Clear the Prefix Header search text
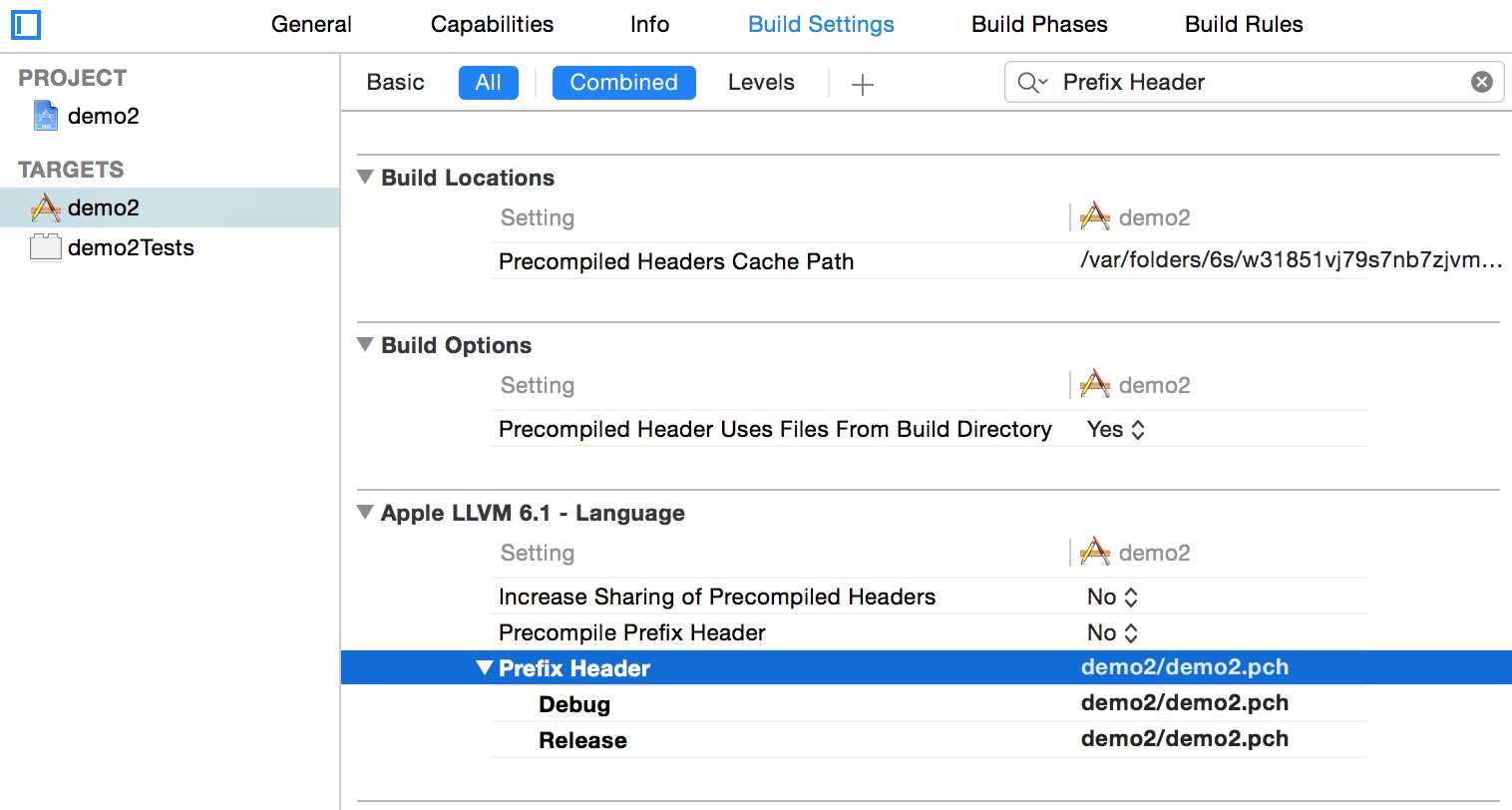Viewport: 1512px width, 810px height. (1482, 82)
